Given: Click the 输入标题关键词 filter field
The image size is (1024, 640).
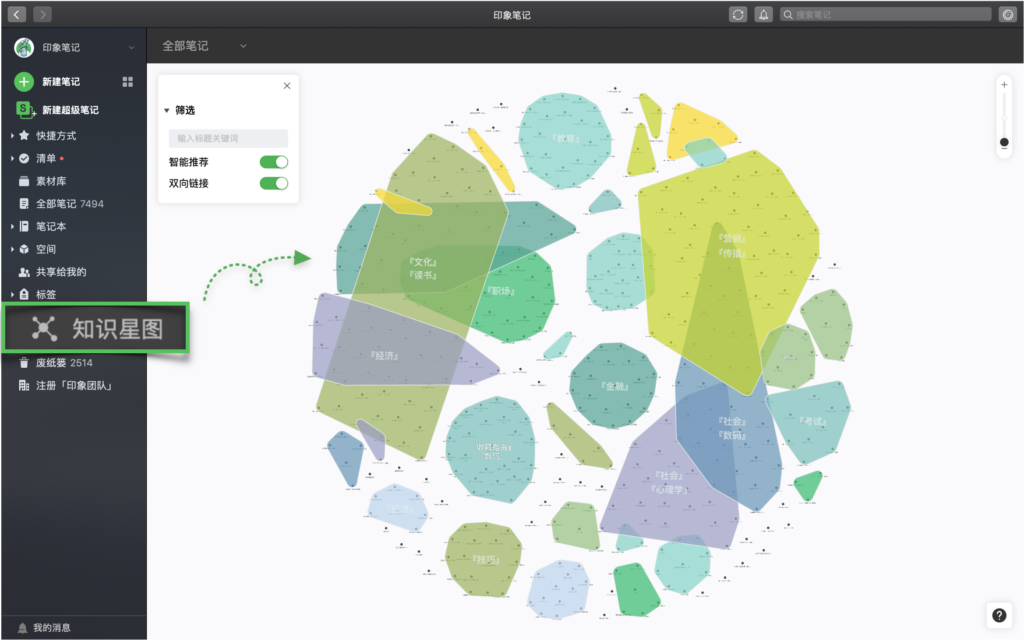Looking at the screenshot, I should [x=228, y=138].
